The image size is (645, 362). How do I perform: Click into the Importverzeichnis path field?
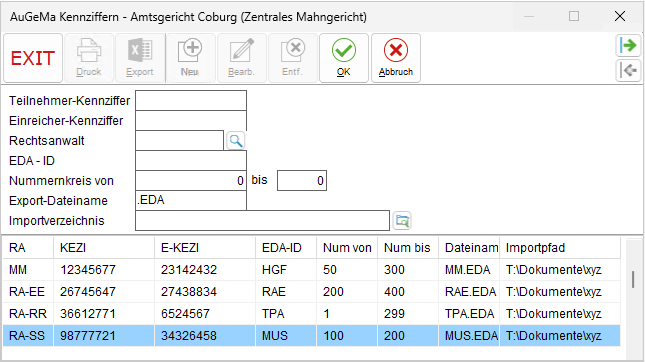(262, 220)
